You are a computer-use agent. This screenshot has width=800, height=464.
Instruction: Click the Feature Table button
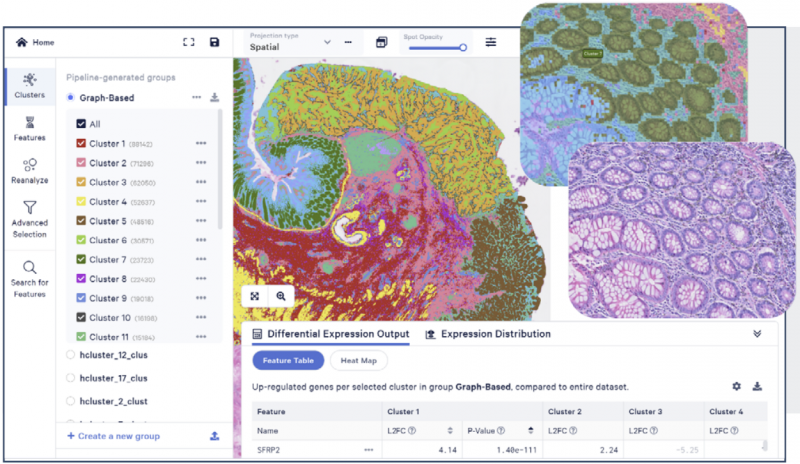click(287, 360)
